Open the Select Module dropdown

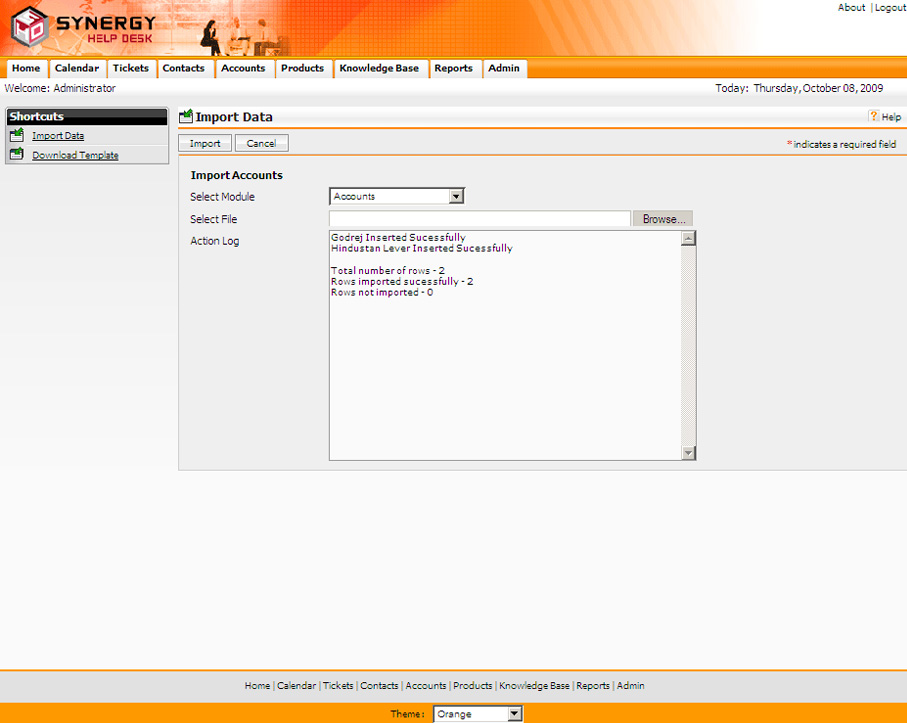(x=456, y=197)
